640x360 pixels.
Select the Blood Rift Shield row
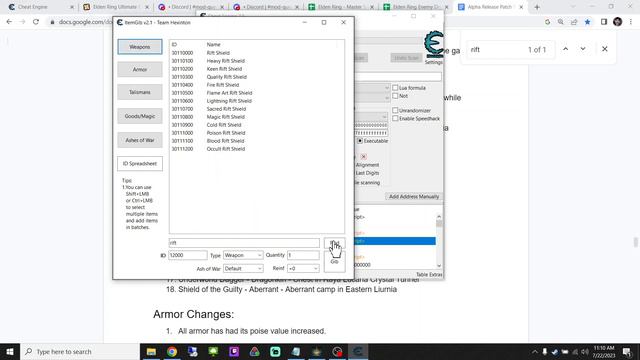(256, 141)
